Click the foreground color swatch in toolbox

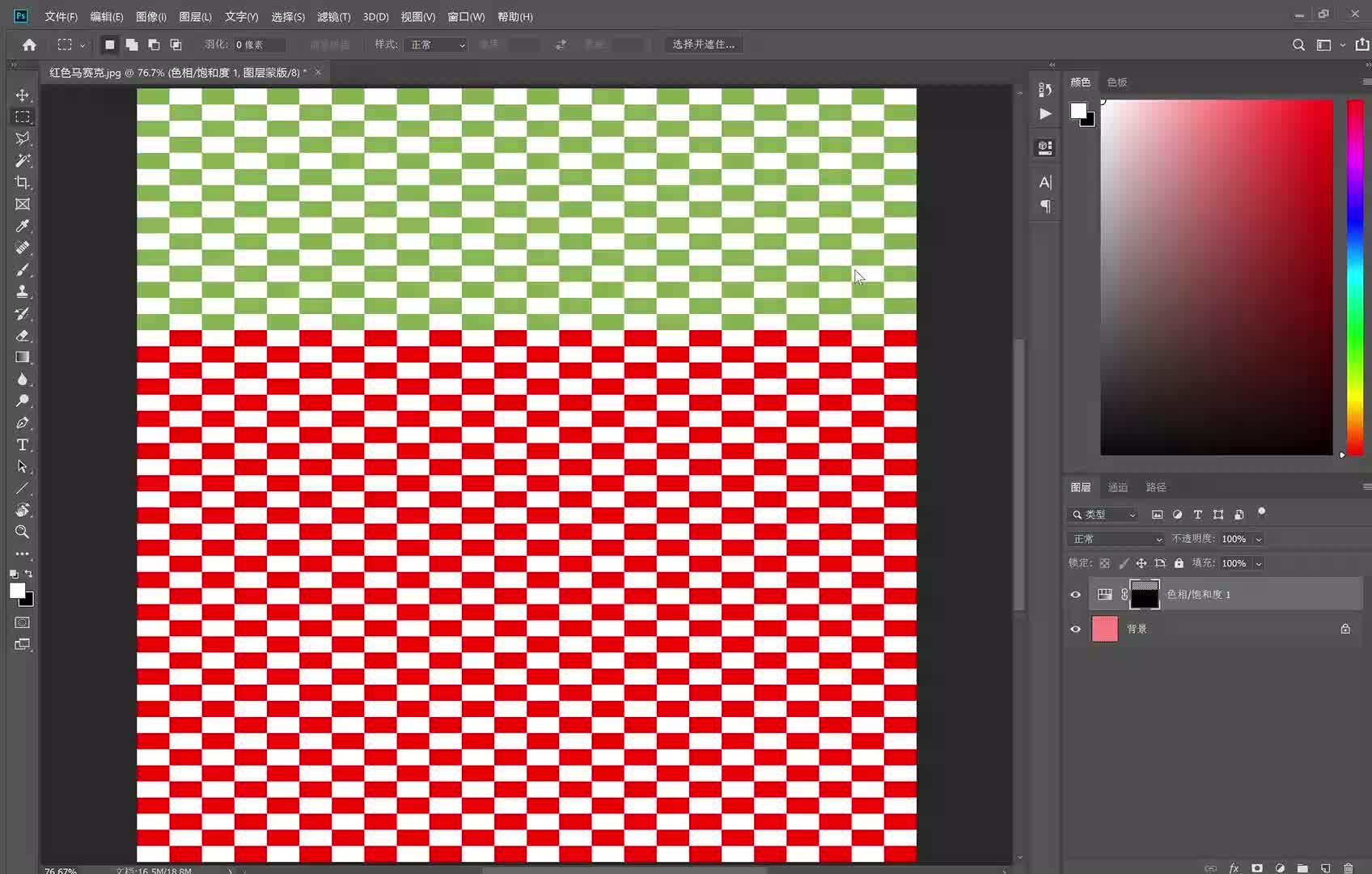point(17,591)
